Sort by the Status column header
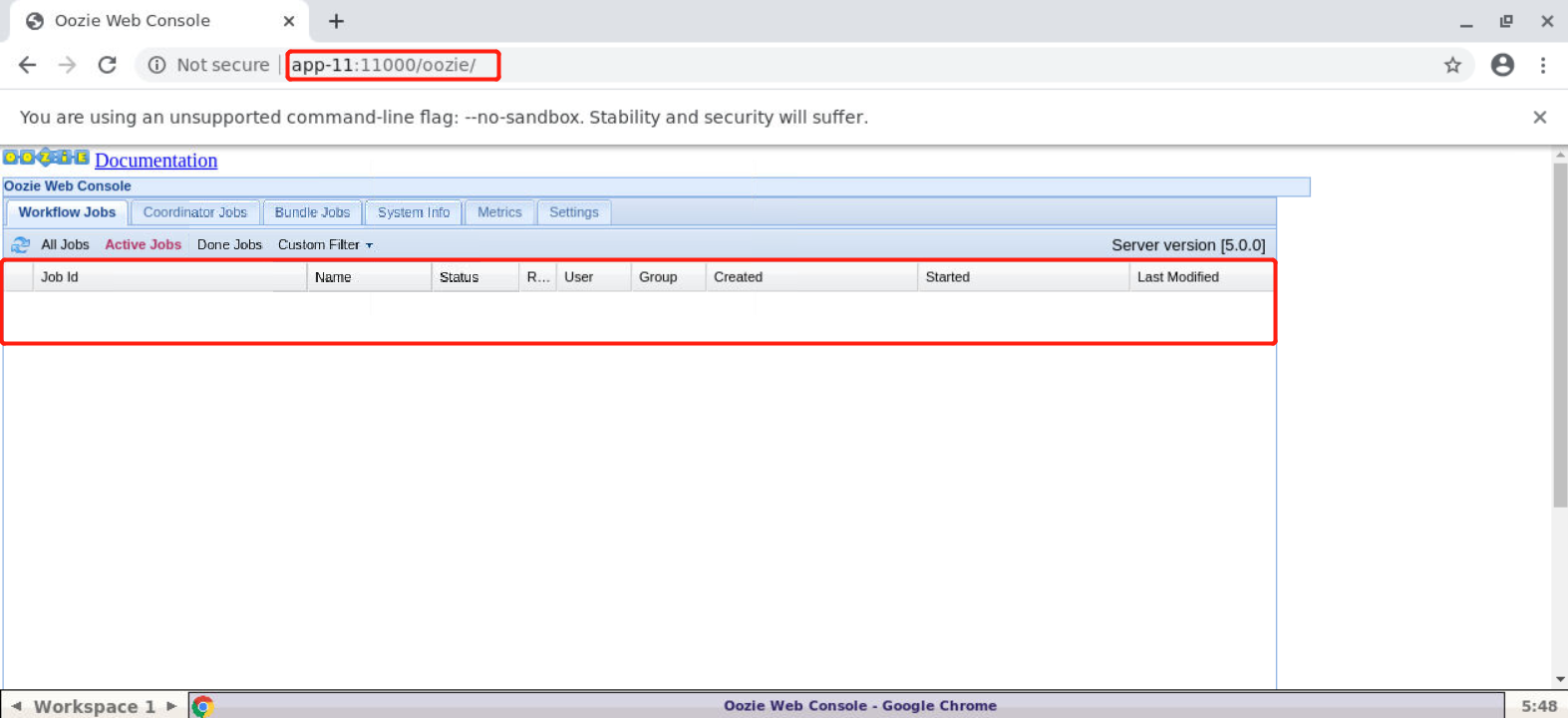 [x=475, y=277]
